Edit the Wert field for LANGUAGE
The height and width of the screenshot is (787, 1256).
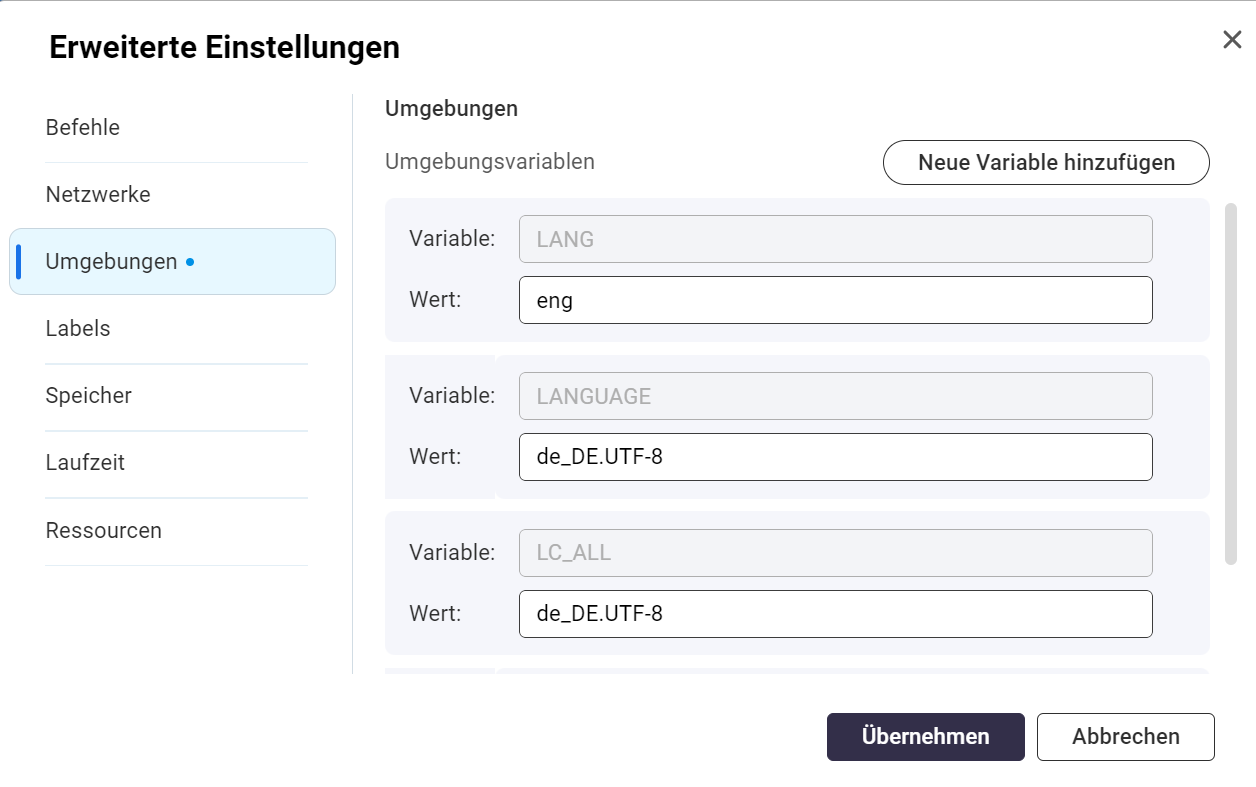point(835,457)
